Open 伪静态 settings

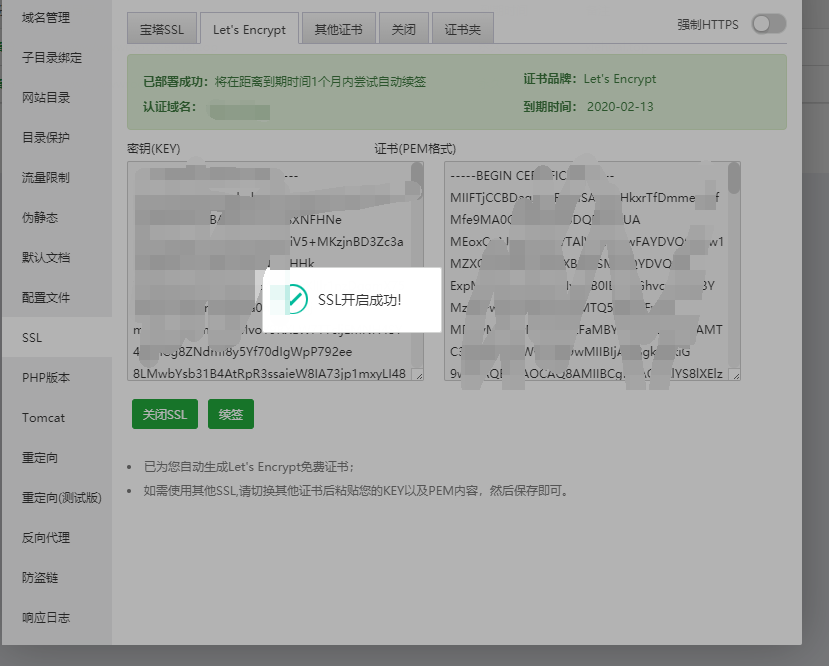click(x=40, y=218)
